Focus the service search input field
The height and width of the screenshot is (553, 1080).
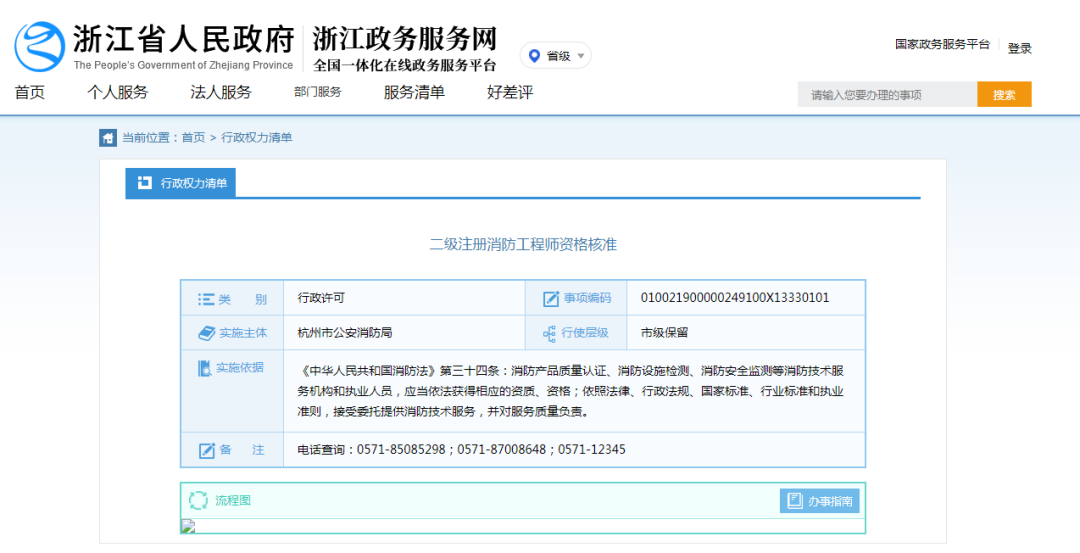click(x=886, y=95)
